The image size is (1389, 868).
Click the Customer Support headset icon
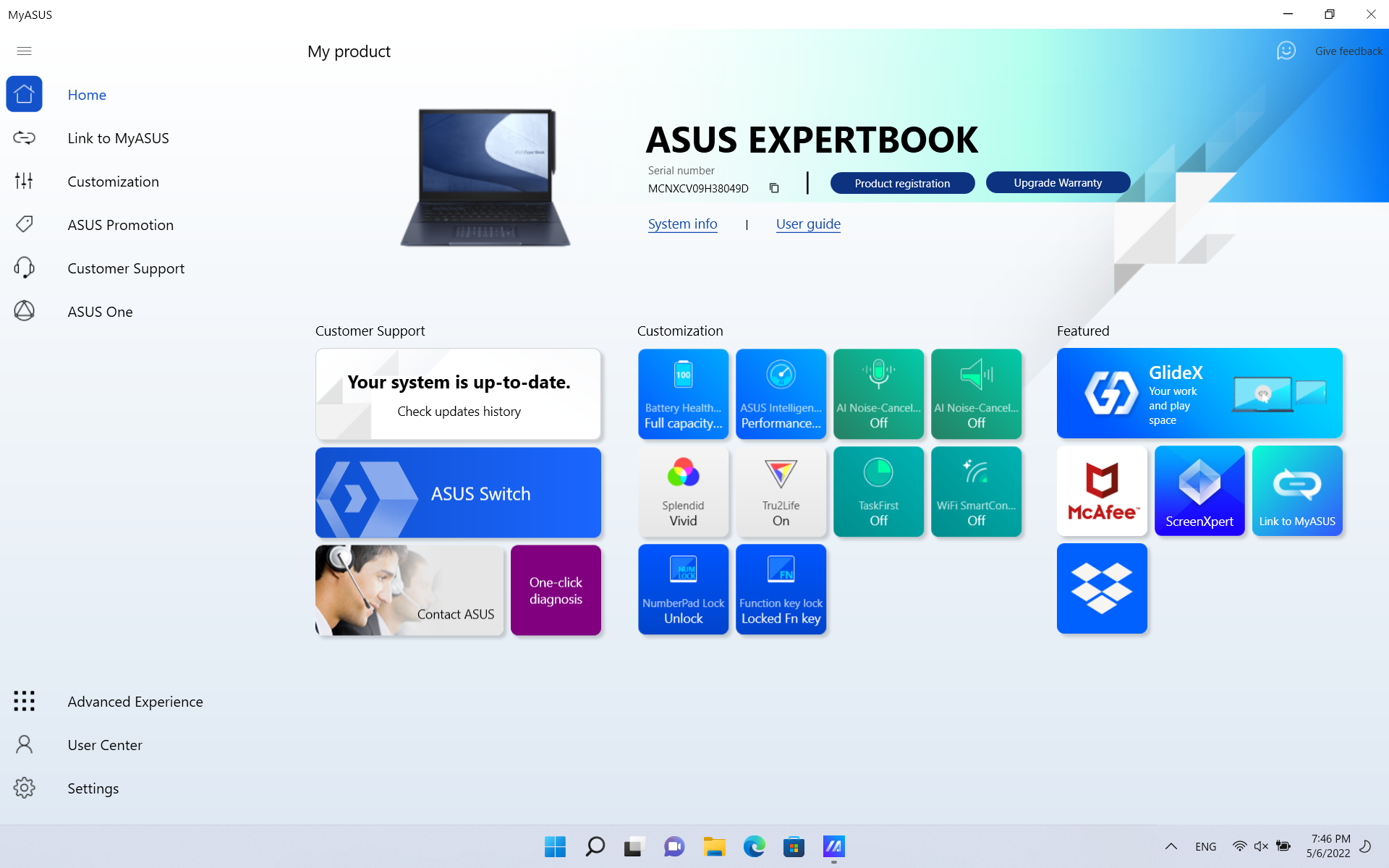coord(24,268)
